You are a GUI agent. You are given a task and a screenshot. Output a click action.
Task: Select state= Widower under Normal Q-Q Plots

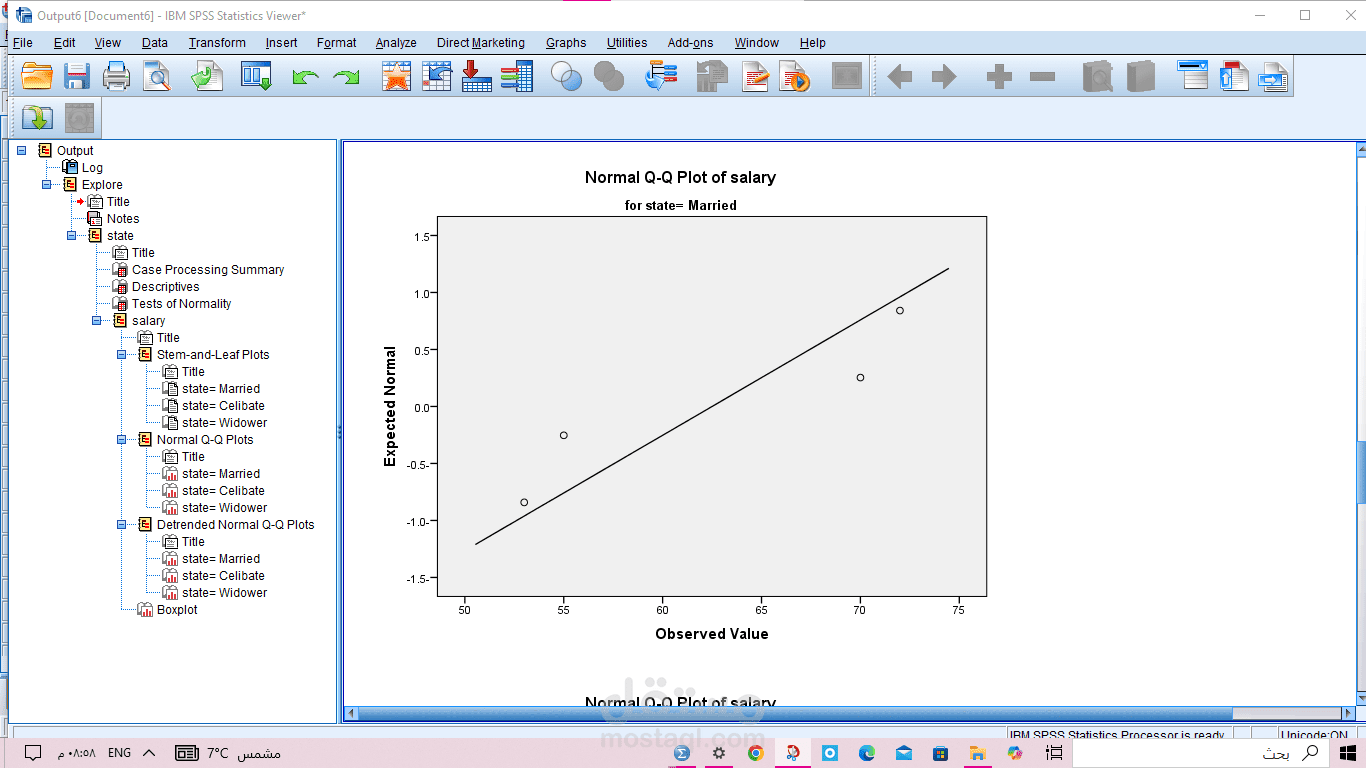(x=225, y=507)
